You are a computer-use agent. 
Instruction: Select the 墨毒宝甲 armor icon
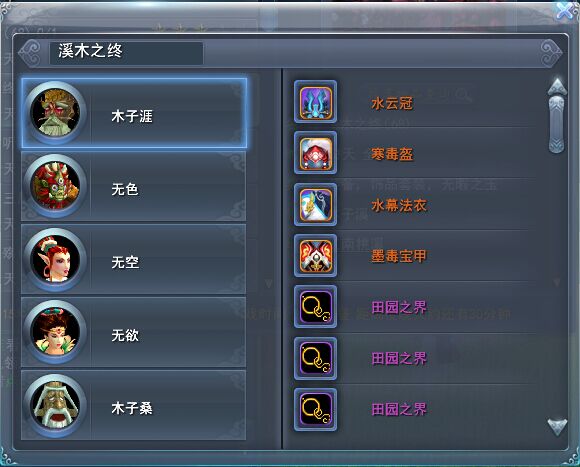[316, 256]
